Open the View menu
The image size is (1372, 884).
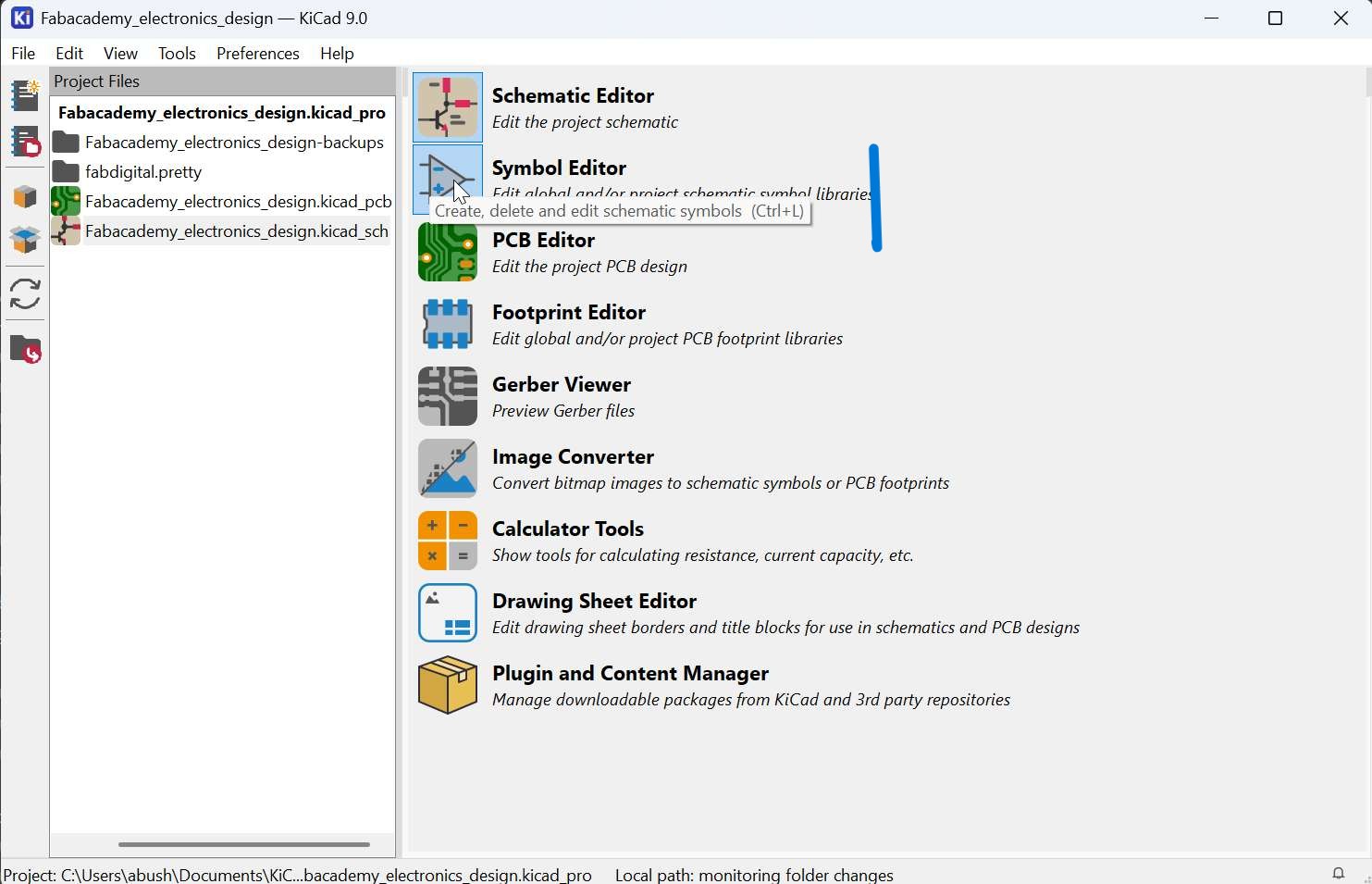coord(120,54)
